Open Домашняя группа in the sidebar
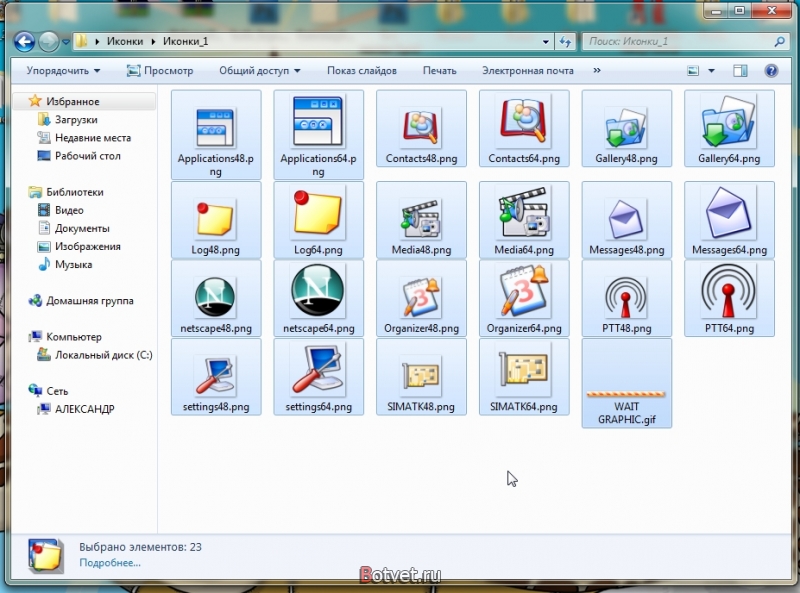This screenshot has width=800, height=593. pyautogui.click(x=90, y=301)
